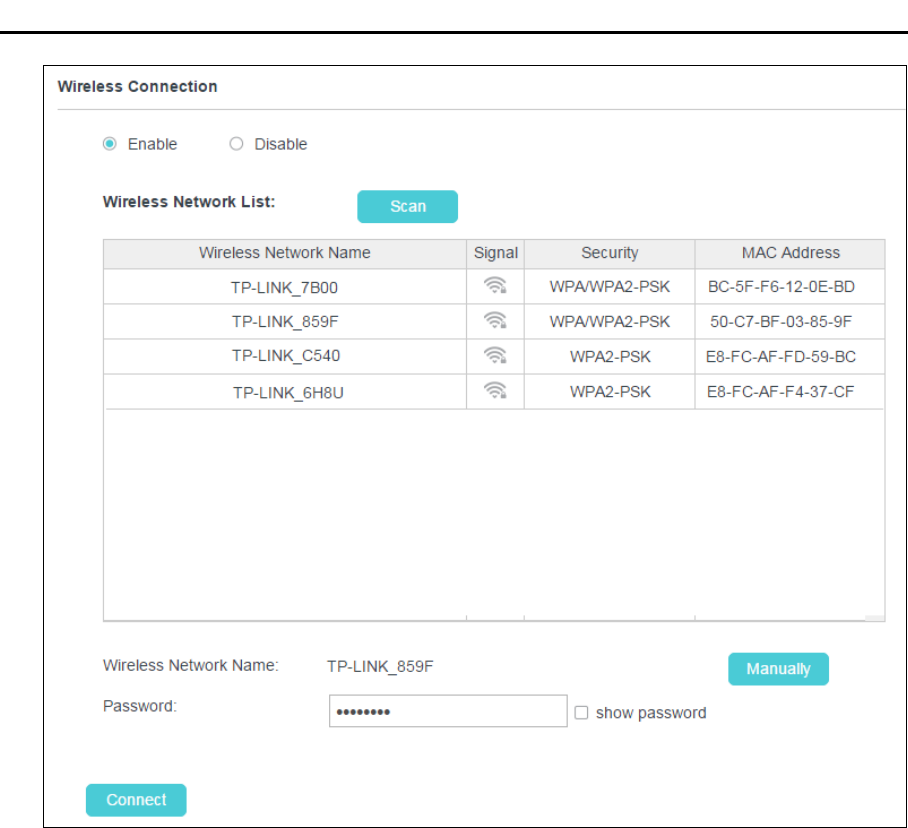908x828 pixels.
Task: Click WPA2-PSK cell of TP-LINK_6H8U row
Action: point(609,392)
